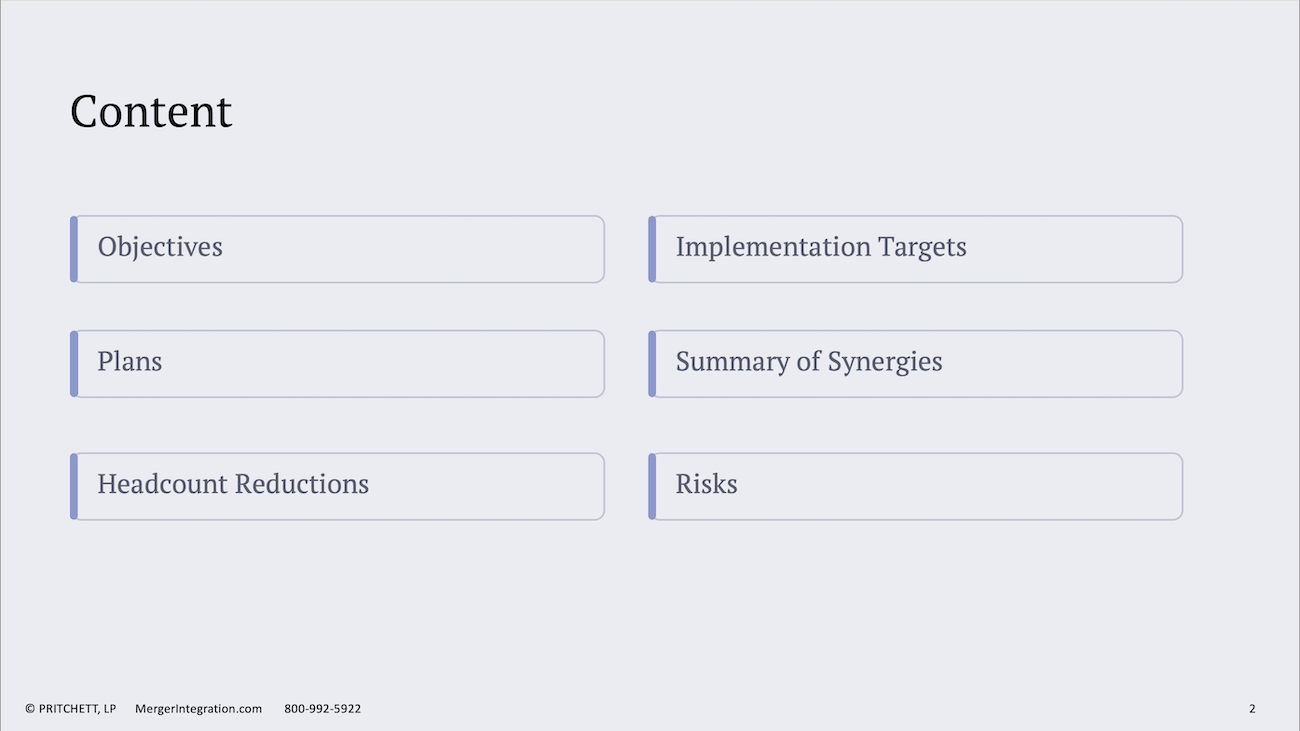This screenshot has width=1300, height=731.
Task: Open the MergerIntegration.com footer link
Action: [x=198, y=709]
